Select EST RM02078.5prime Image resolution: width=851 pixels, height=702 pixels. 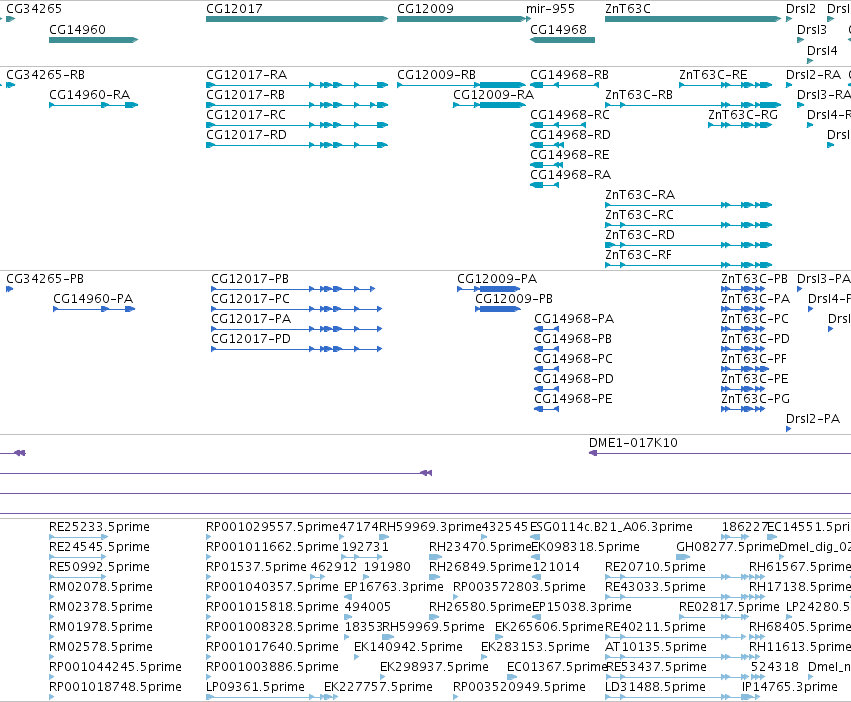[x=52, y=597]
